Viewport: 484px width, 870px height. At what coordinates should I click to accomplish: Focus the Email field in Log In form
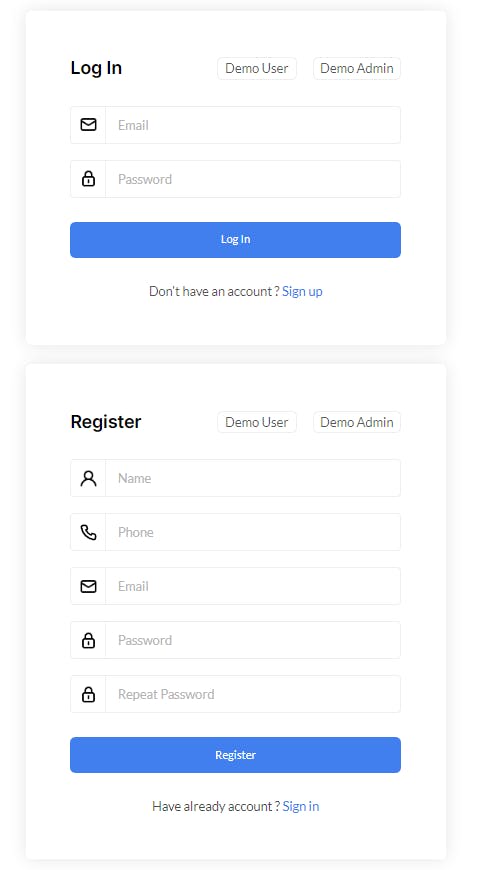253,125
